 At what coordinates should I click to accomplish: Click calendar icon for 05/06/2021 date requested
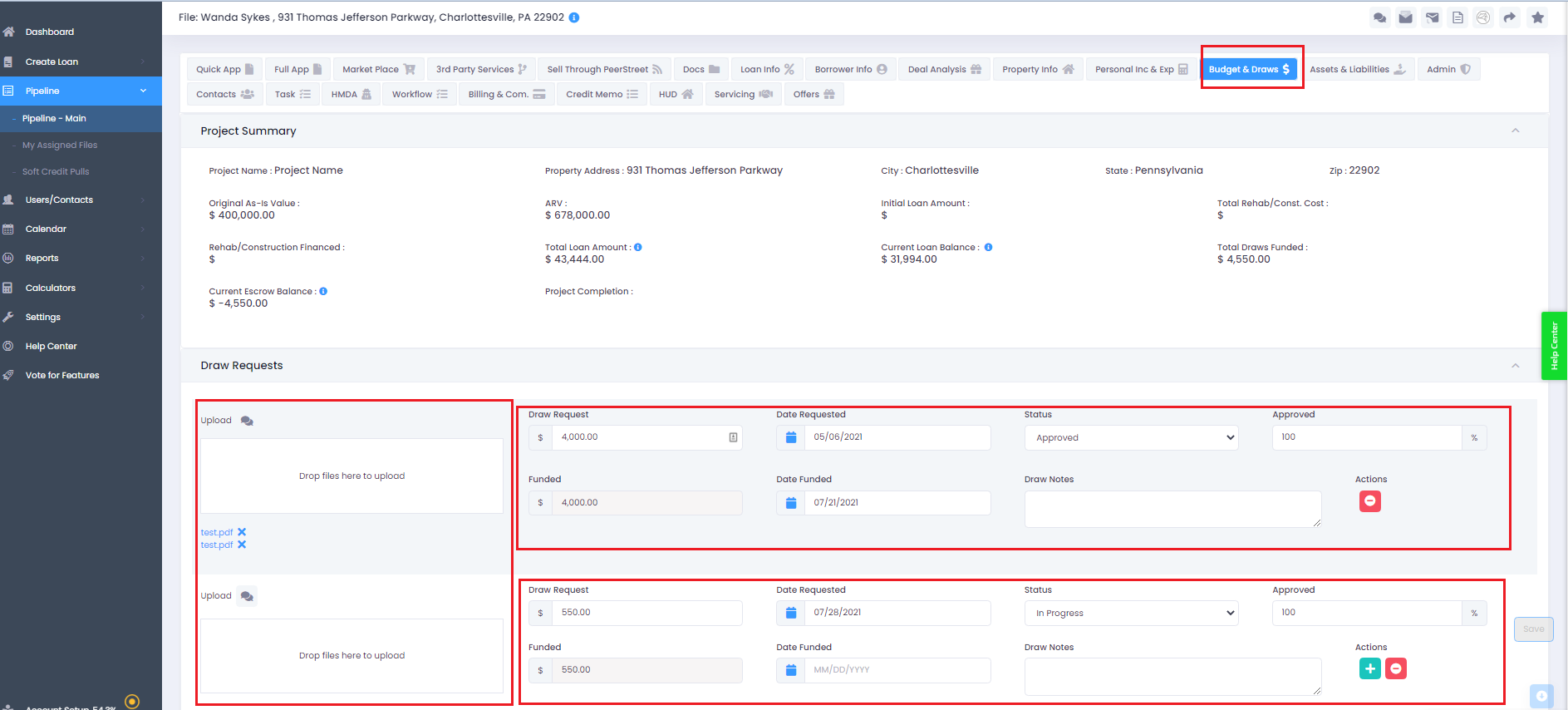791,437
